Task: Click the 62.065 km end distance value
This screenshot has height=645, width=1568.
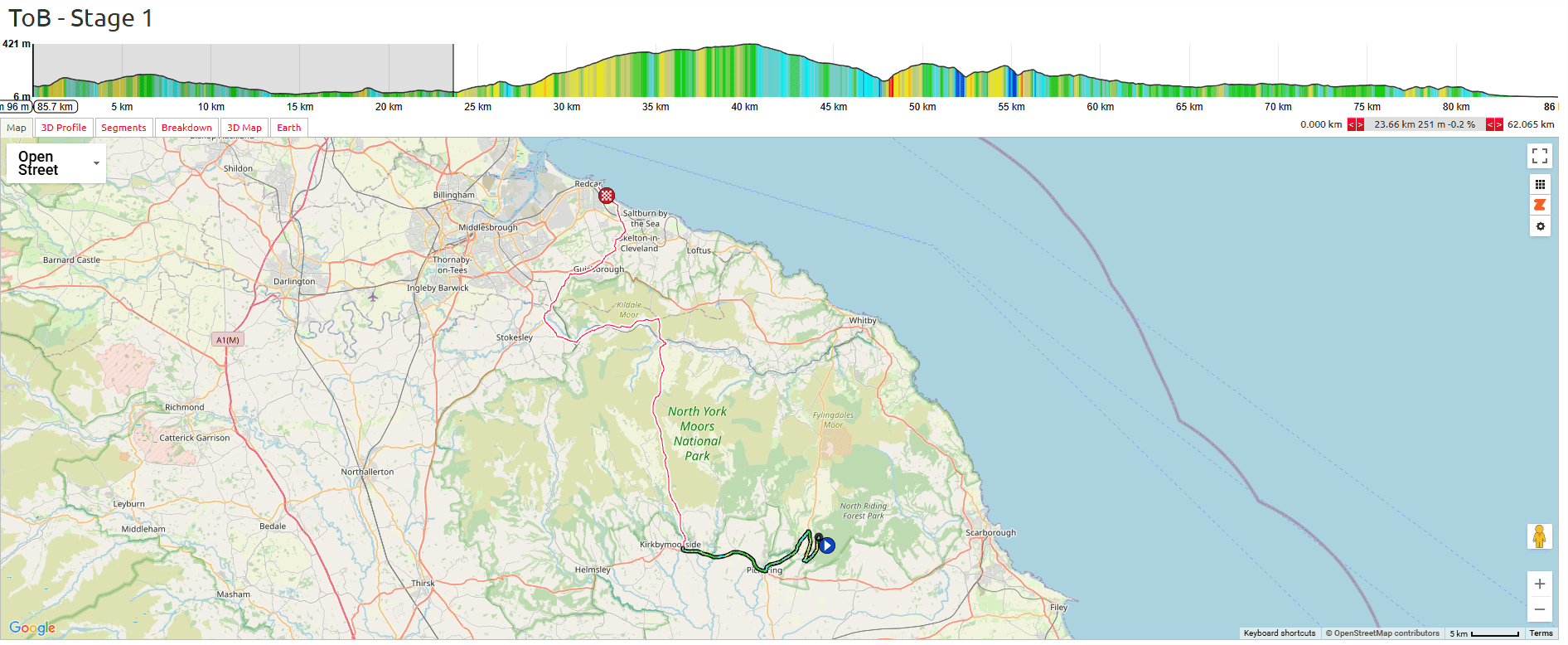Action: coord(1531,124)
